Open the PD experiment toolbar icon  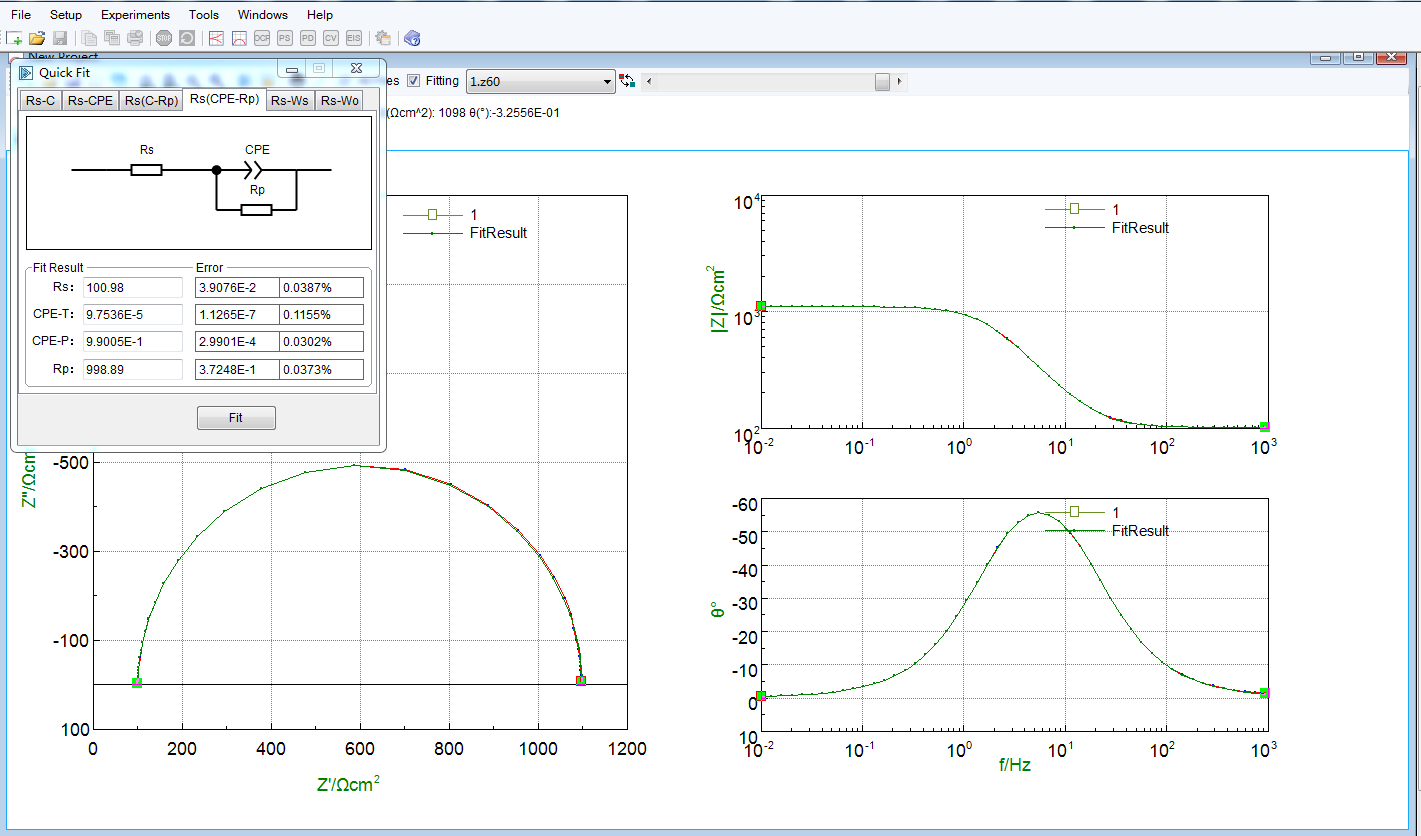pyautogui.click(x=308, y=38)
